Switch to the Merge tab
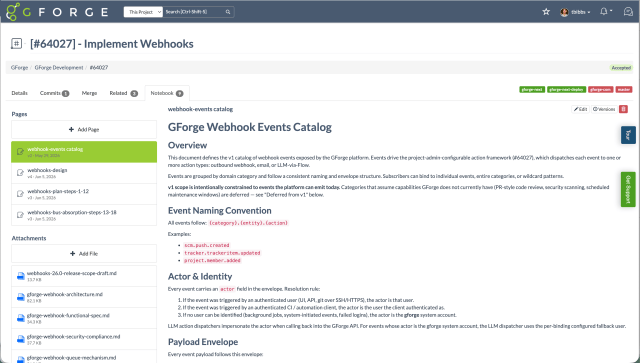The width and height of the screenshot is (640, 363). point(89,93)
